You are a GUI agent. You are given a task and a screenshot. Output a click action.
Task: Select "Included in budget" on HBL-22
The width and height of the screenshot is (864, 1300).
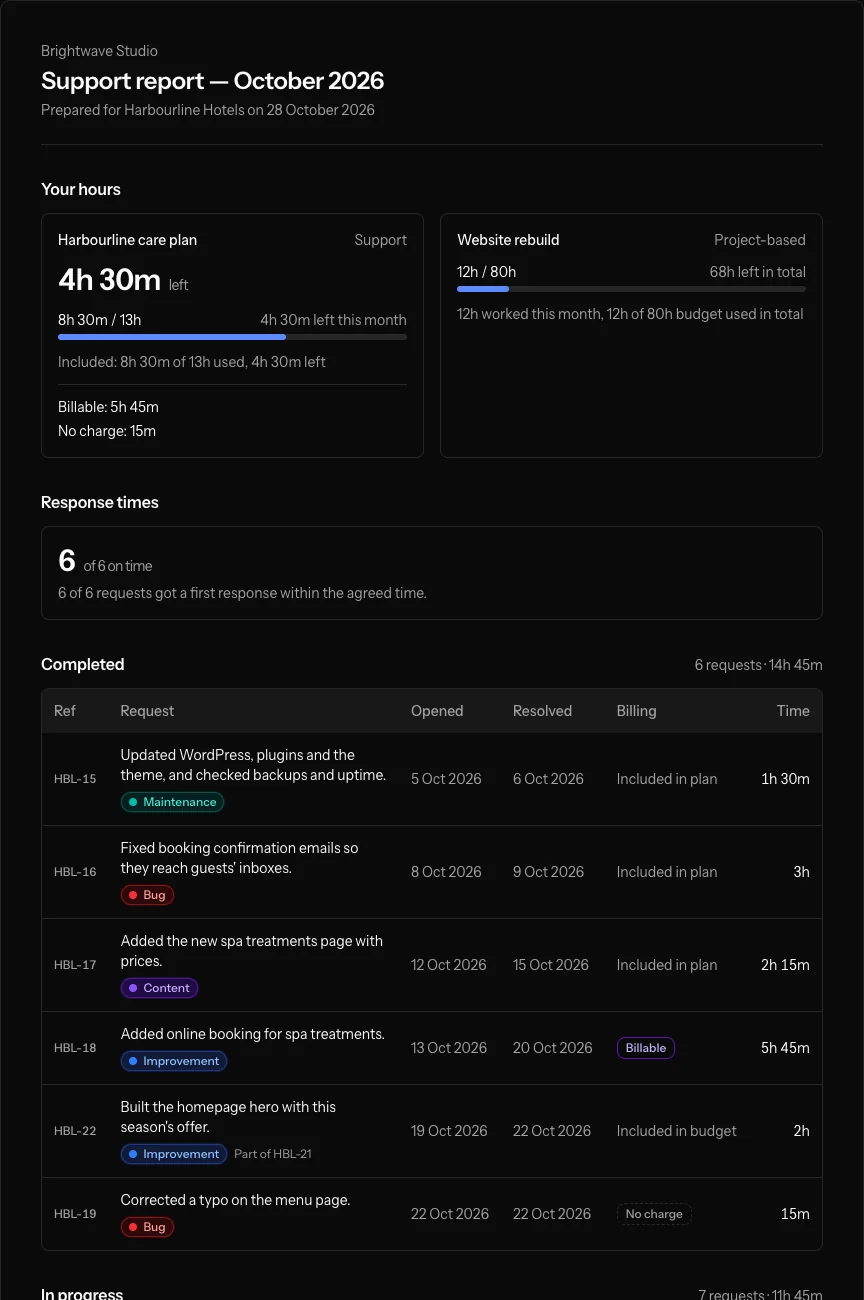tap(677, 1131)
